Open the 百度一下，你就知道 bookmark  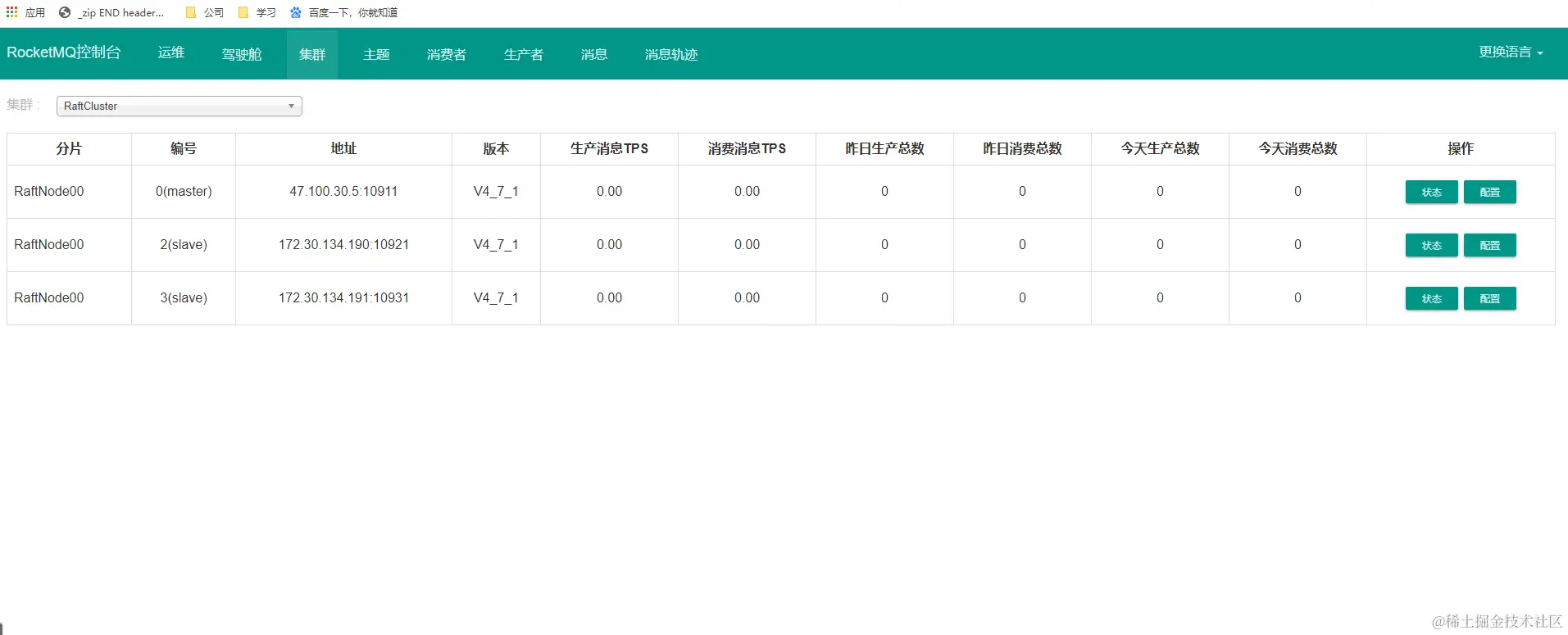(x=344, y=12)
